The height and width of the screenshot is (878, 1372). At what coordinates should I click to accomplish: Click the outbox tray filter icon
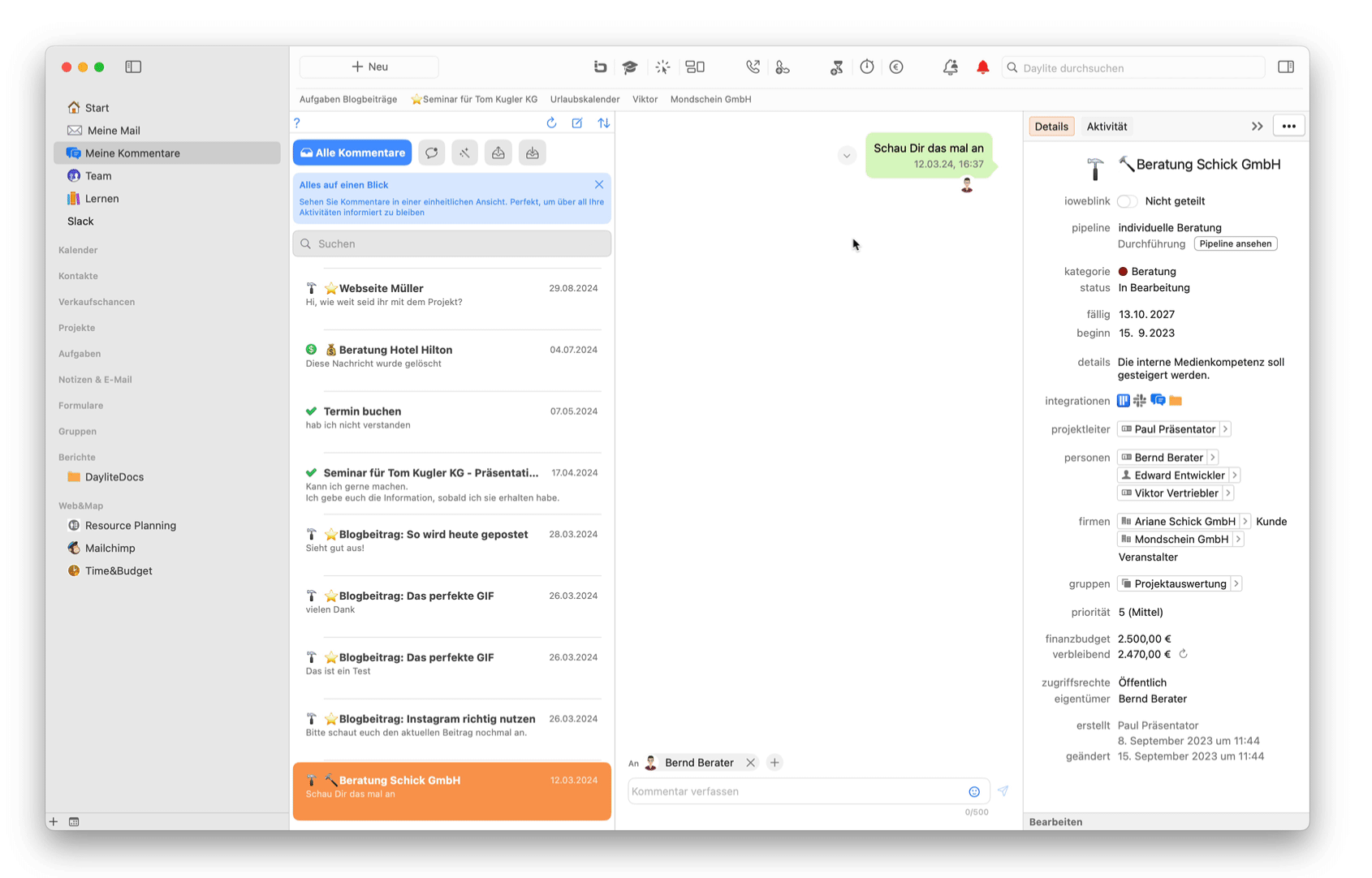pos(498,153)
